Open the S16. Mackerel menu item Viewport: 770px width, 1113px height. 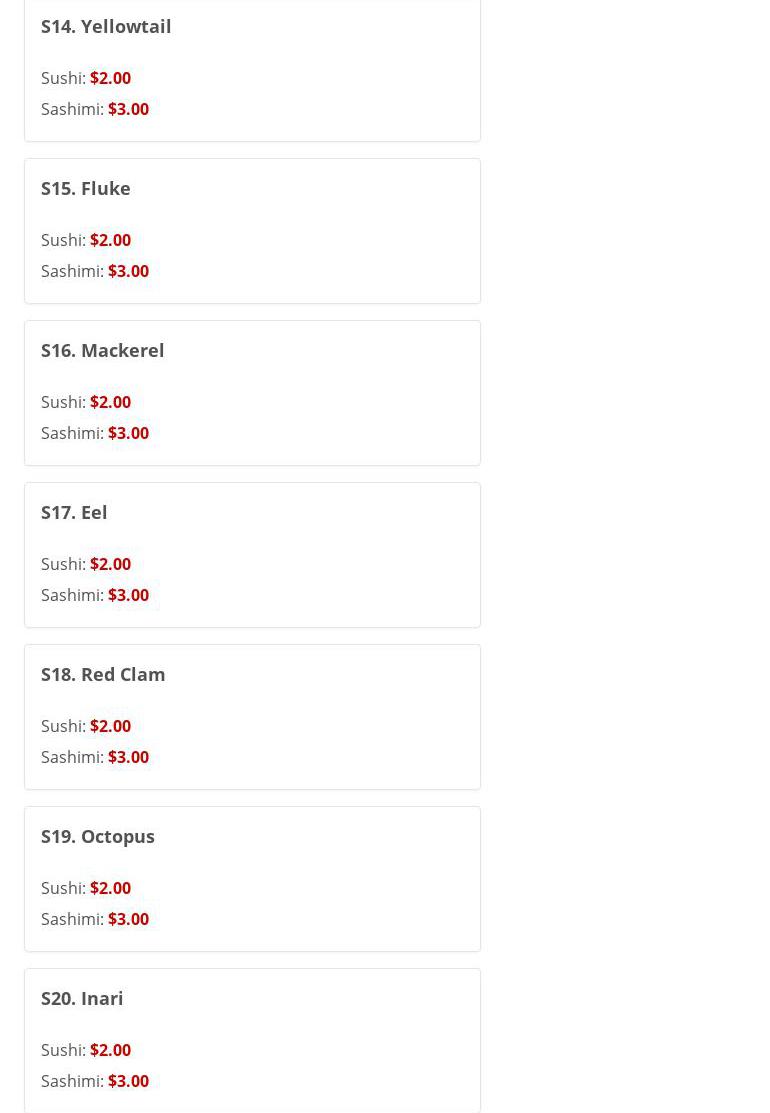(x=103, y=350)
